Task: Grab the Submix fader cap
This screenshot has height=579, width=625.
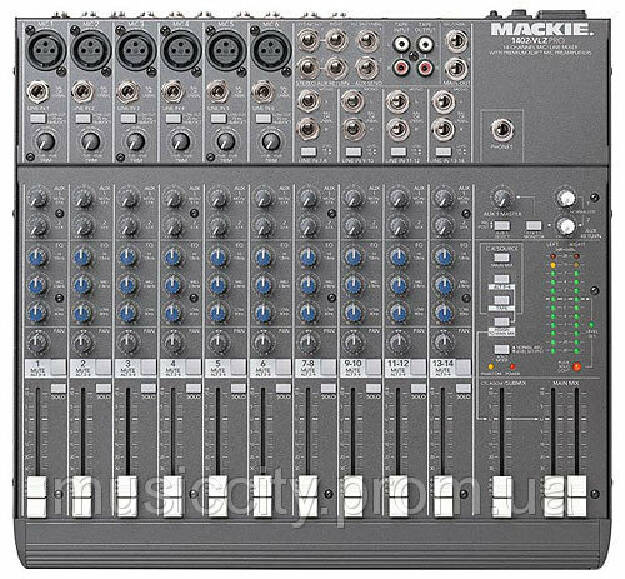Action: [x=502, y=496]
